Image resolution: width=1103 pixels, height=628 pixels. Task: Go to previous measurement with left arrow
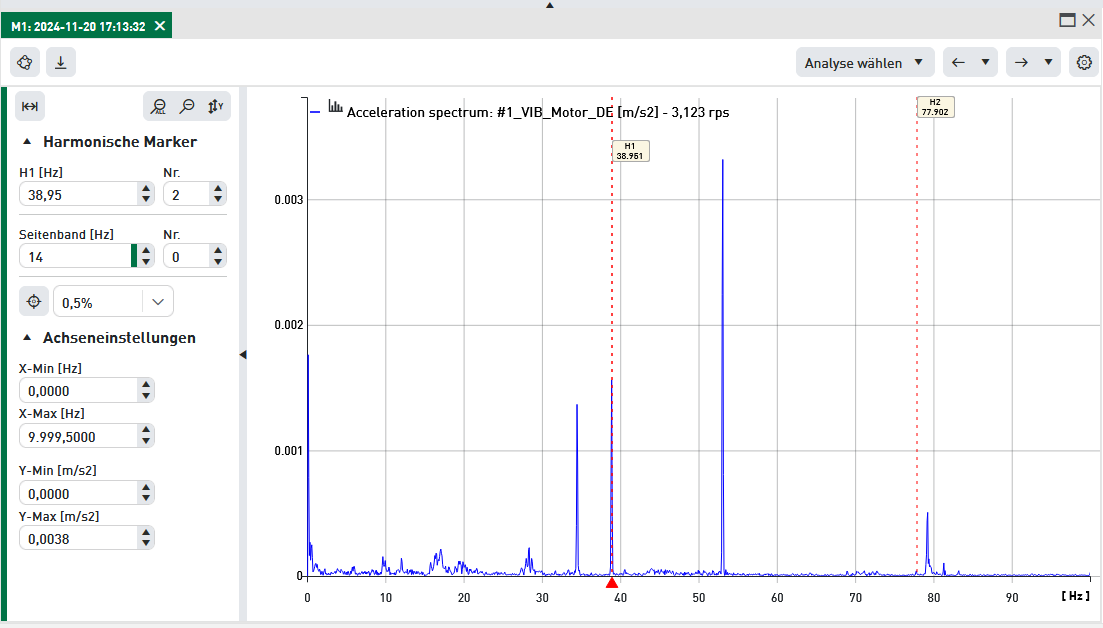point(958,62)
